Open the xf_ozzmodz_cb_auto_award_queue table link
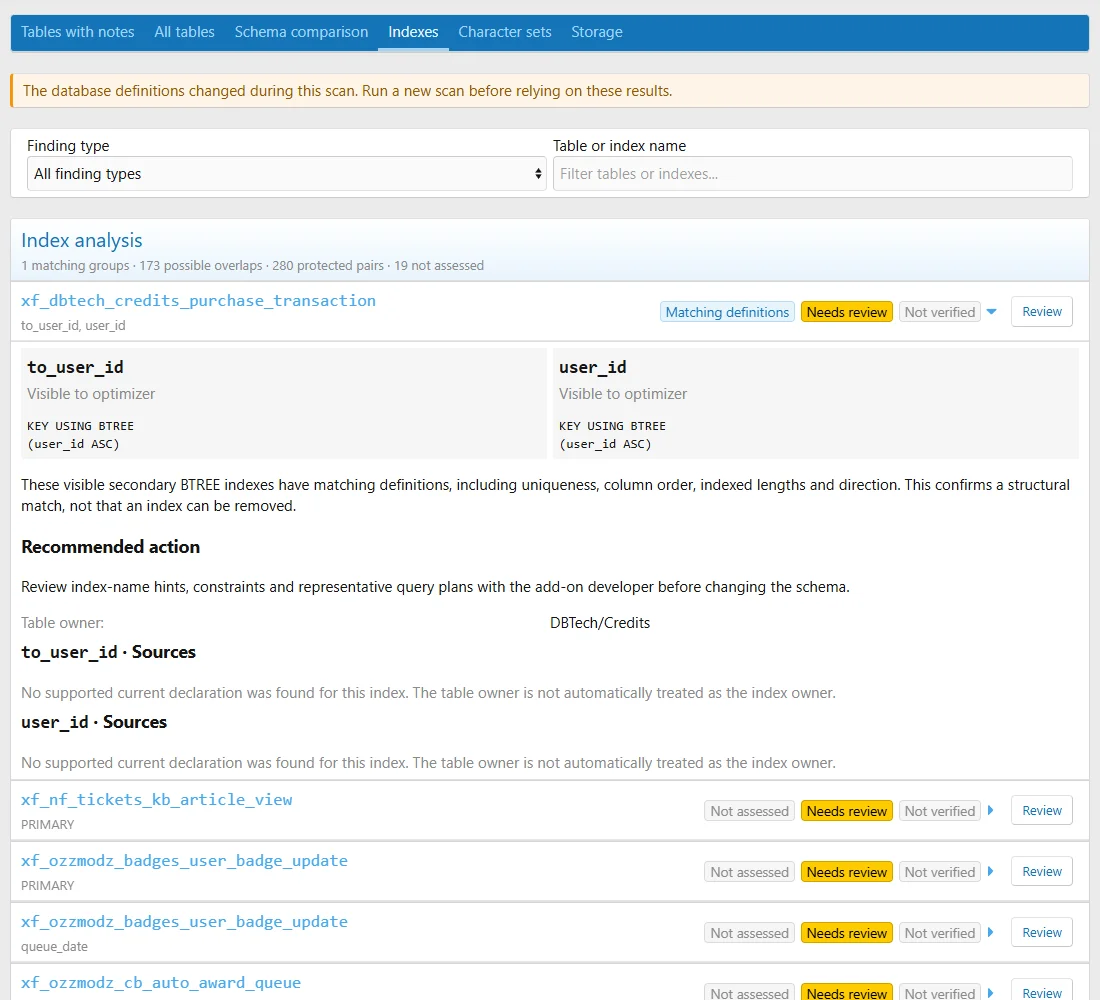 (x=161, y=982)
